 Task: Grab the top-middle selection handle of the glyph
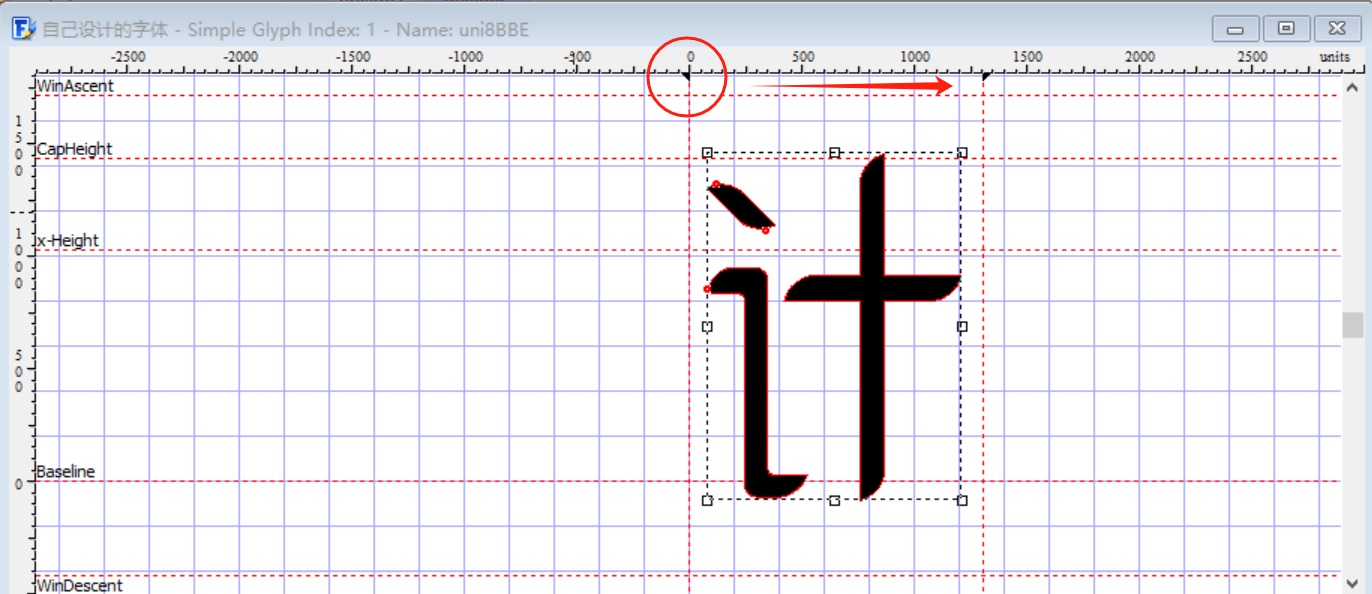[x=834, y=153]
